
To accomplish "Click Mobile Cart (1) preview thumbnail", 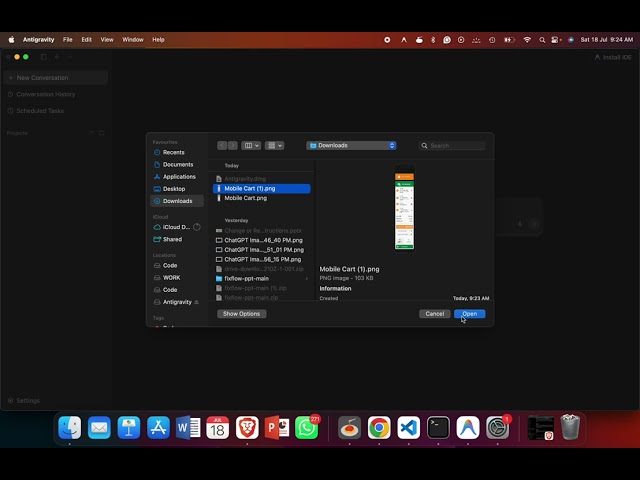I will (x=404, y=207).
